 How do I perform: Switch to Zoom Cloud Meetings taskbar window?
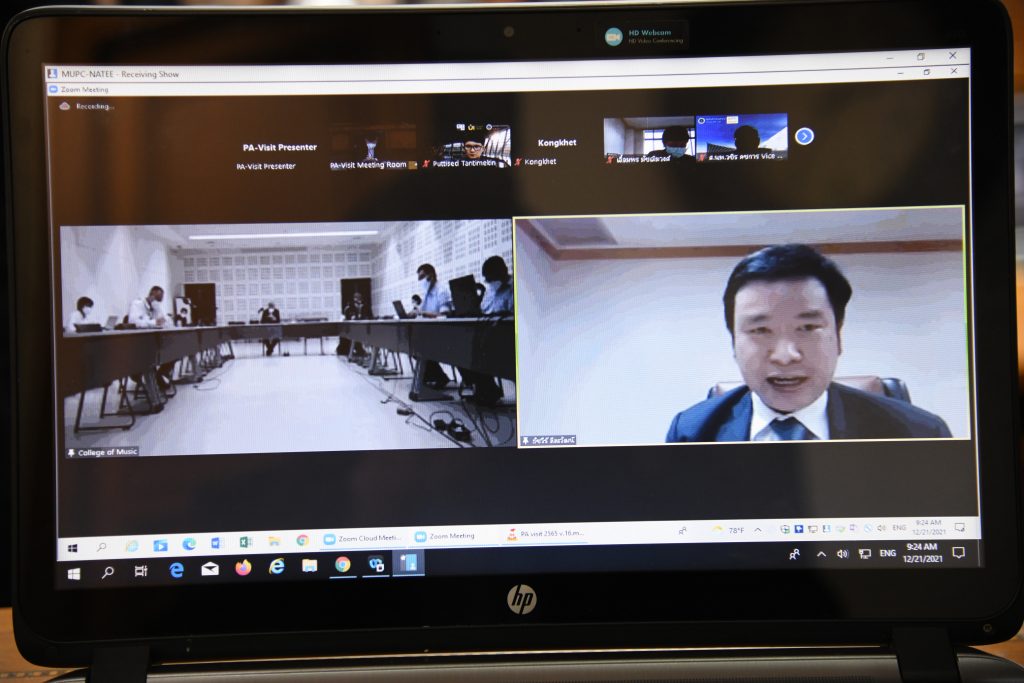362,537
